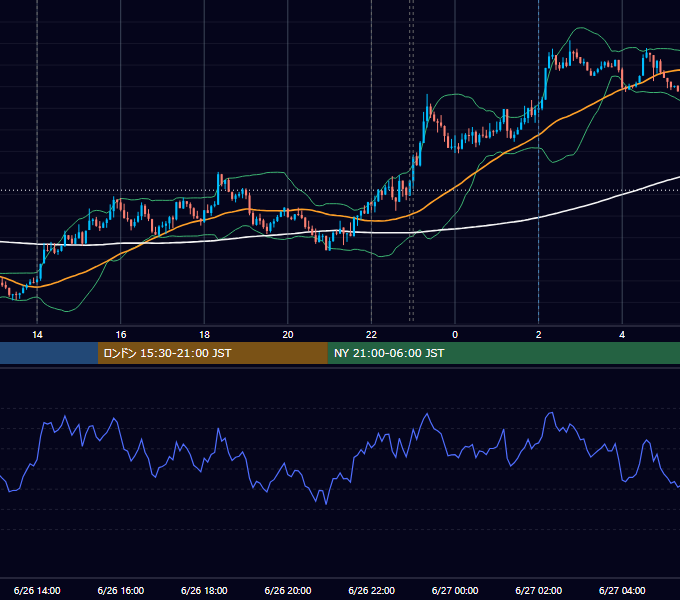Click the 6/27 00:00 date label
The height and width of the screenshot is (600, 680).
pos(455,590)
